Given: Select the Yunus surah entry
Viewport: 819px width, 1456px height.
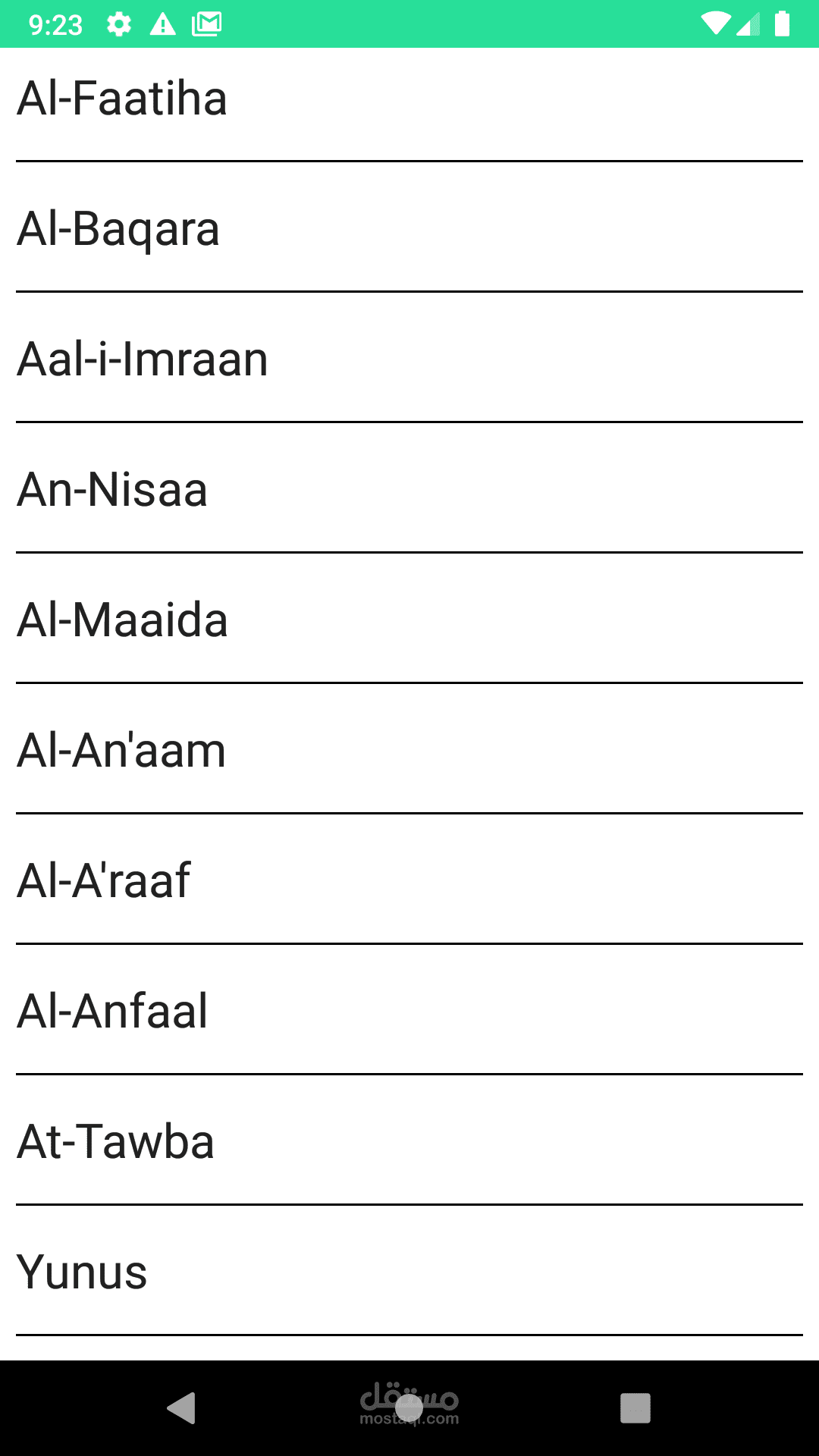Looking at the screenshot, I should 409,1271.
